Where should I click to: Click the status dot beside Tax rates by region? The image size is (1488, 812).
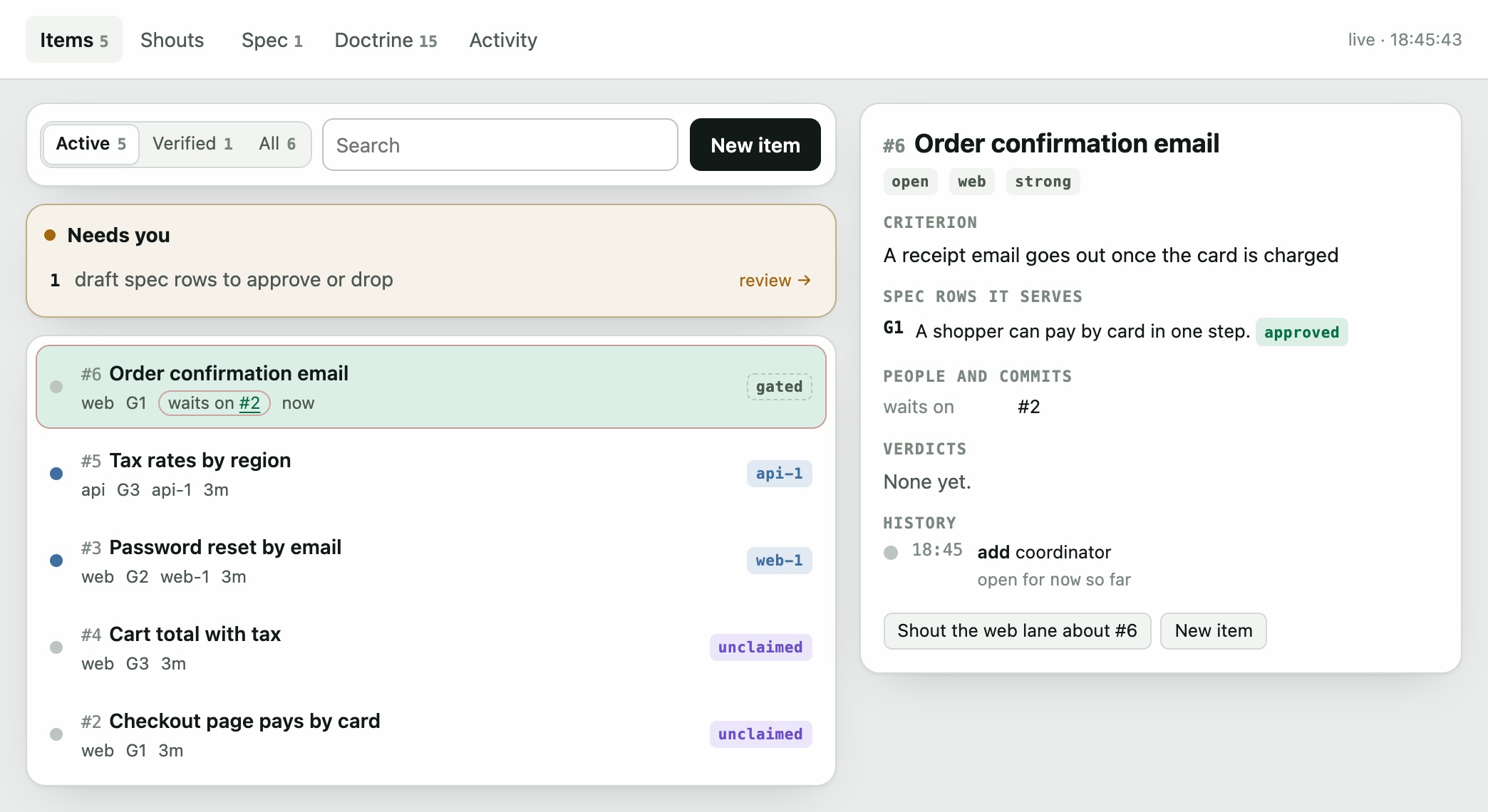pos(56,474)
